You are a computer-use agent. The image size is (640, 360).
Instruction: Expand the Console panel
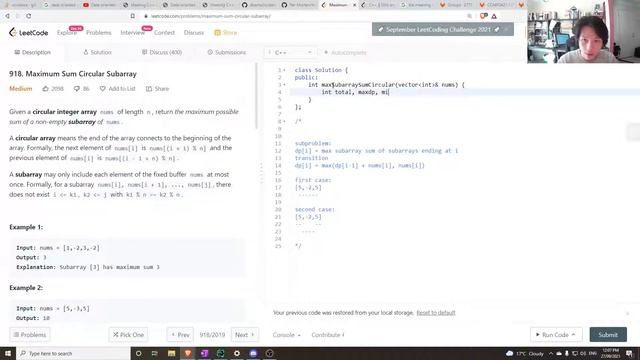click(287, 335)
